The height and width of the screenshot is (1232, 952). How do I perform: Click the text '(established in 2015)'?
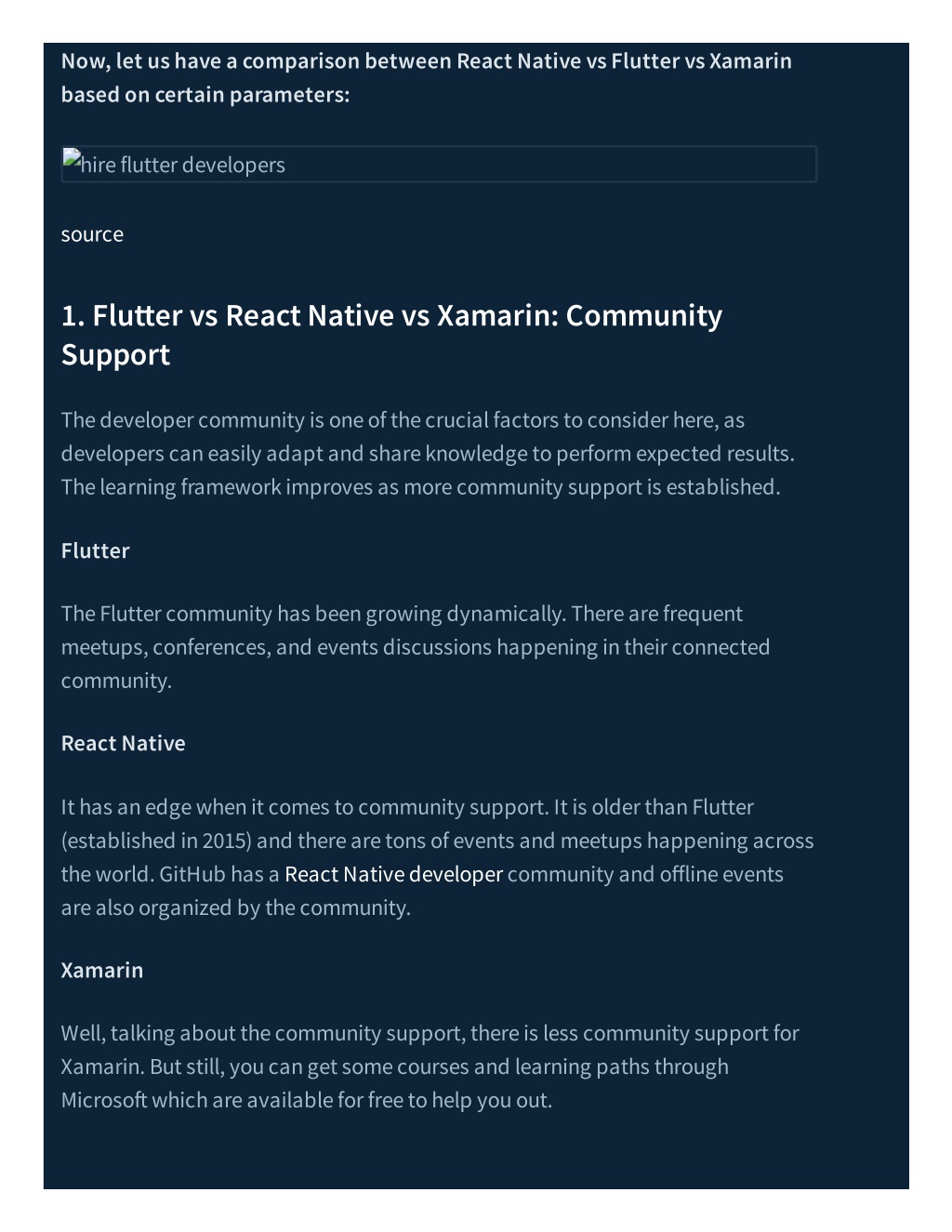tap(156, 841)
